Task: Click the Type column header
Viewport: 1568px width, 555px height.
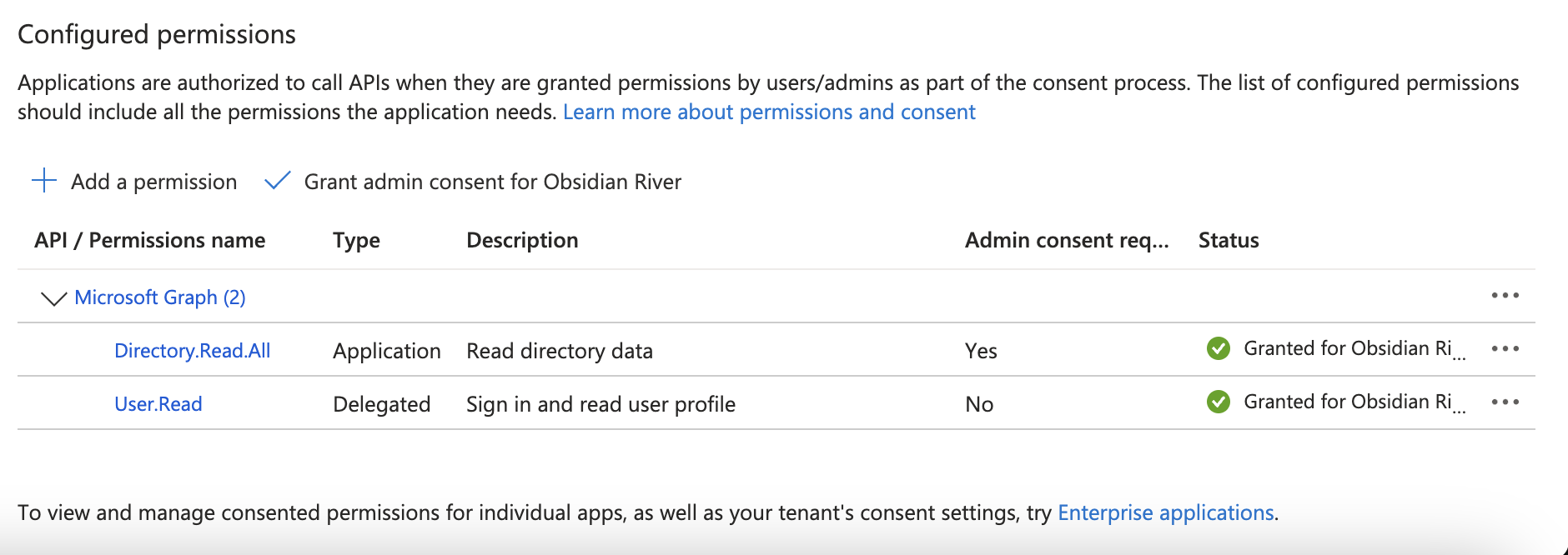Action: click(356, 240)
